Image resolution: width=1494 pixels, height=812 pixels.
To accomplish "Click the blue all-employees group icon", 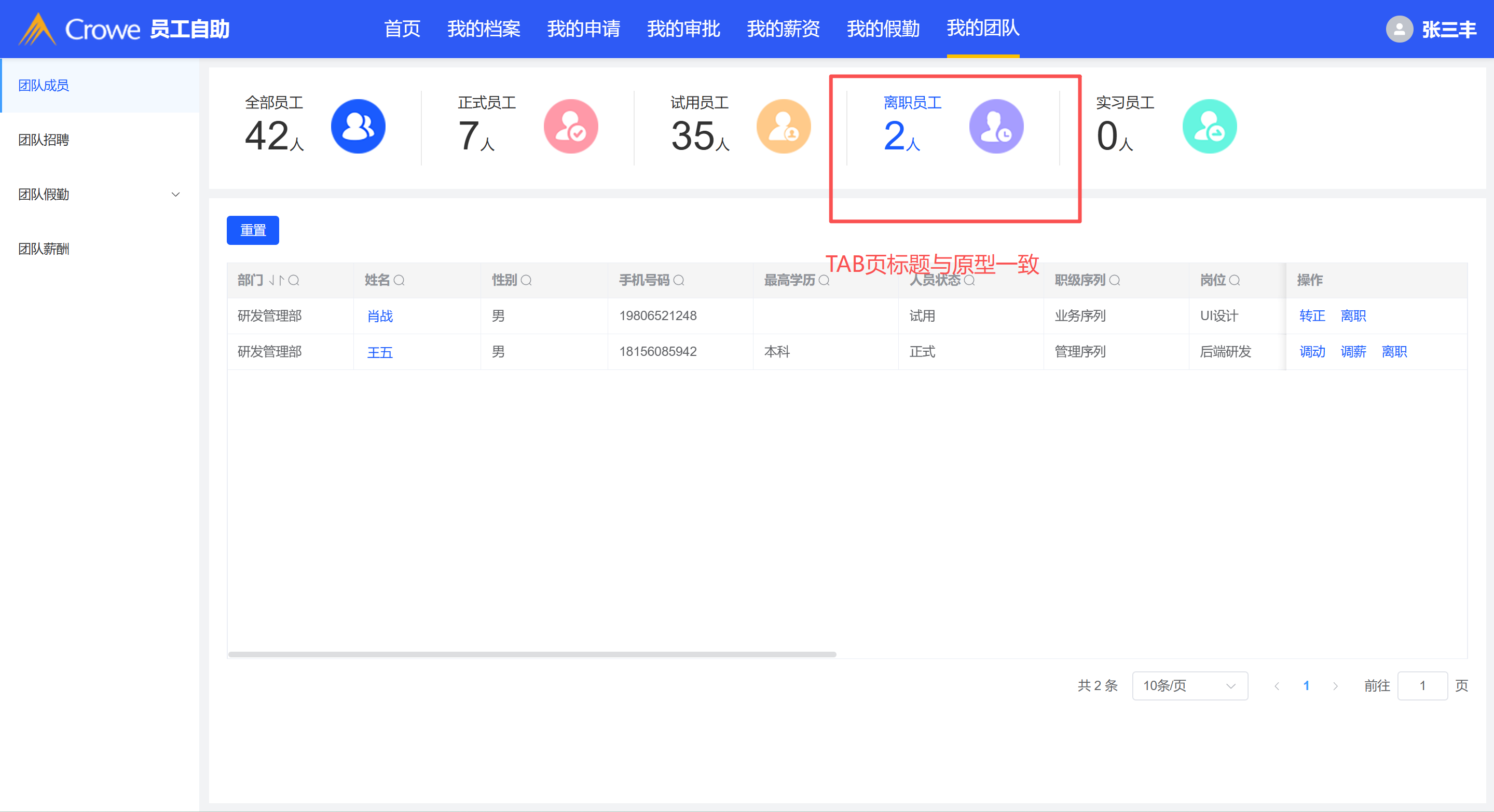I will click(358, 127).
